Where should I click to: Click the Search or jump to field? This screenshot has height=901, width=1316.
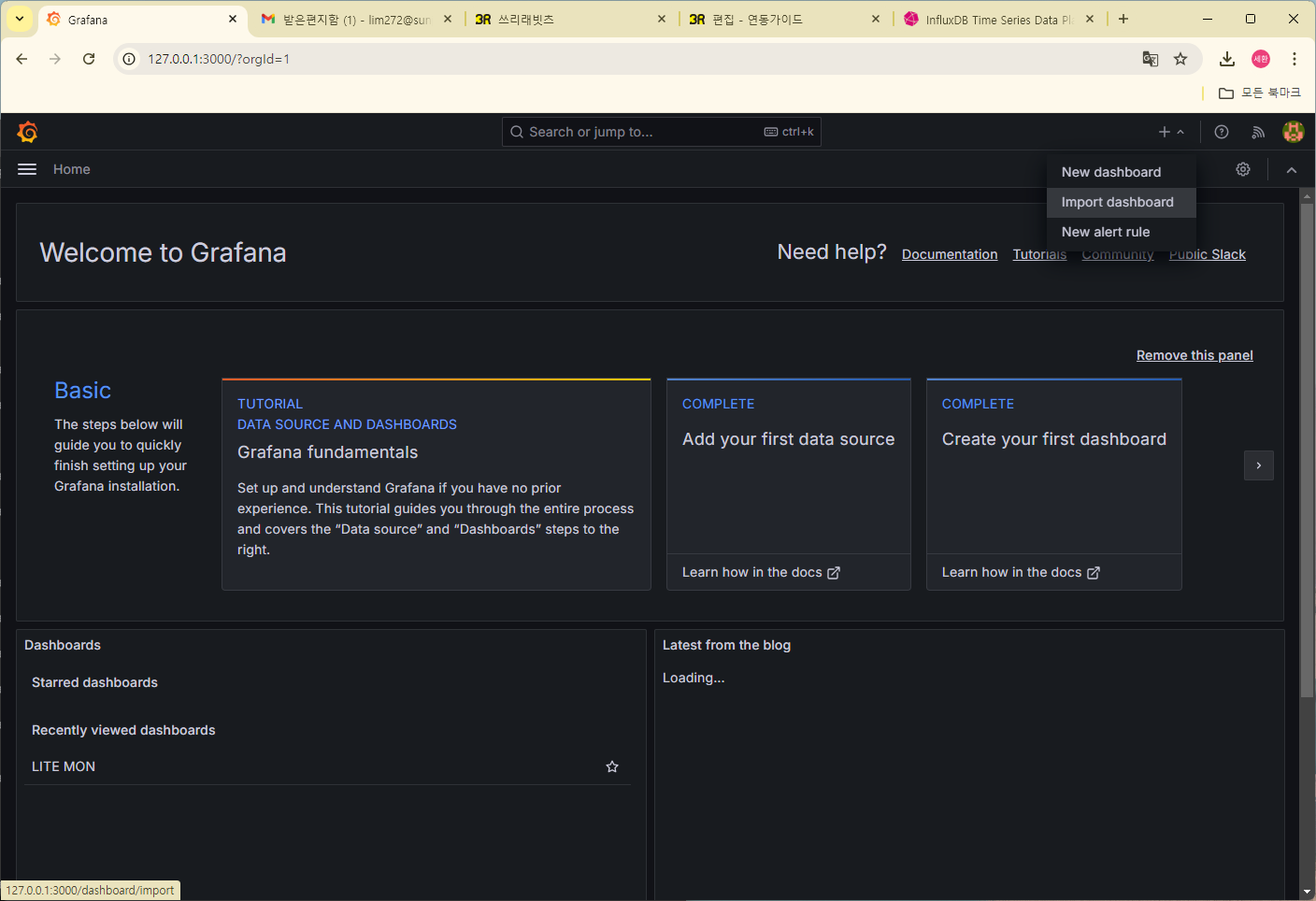pos(662,132)
